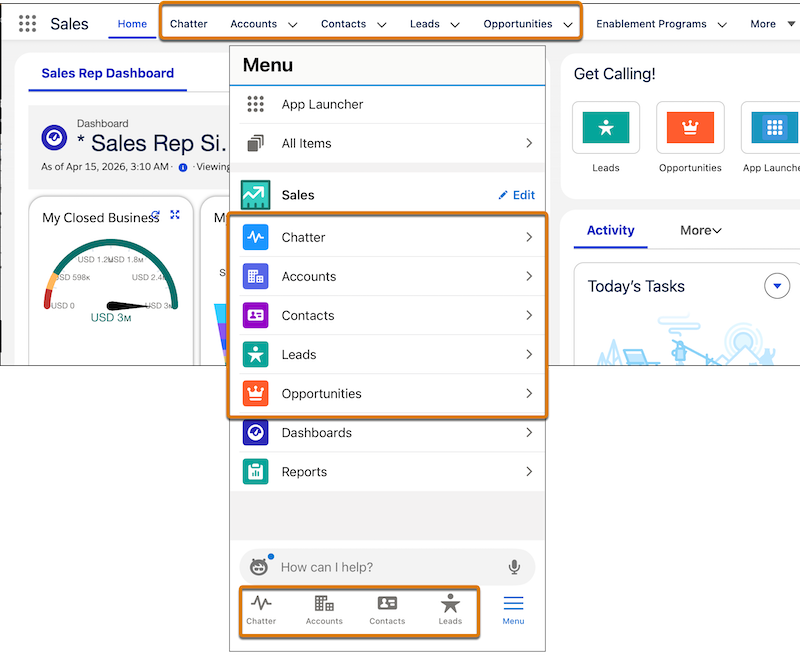Open the Accounts nav dropdown arrow
Viewport: 800px width, 659px height.
[x=292, y=24]
